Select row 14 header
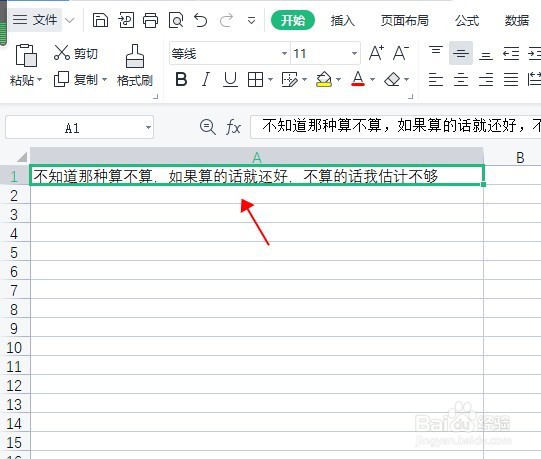 (14, 423)
